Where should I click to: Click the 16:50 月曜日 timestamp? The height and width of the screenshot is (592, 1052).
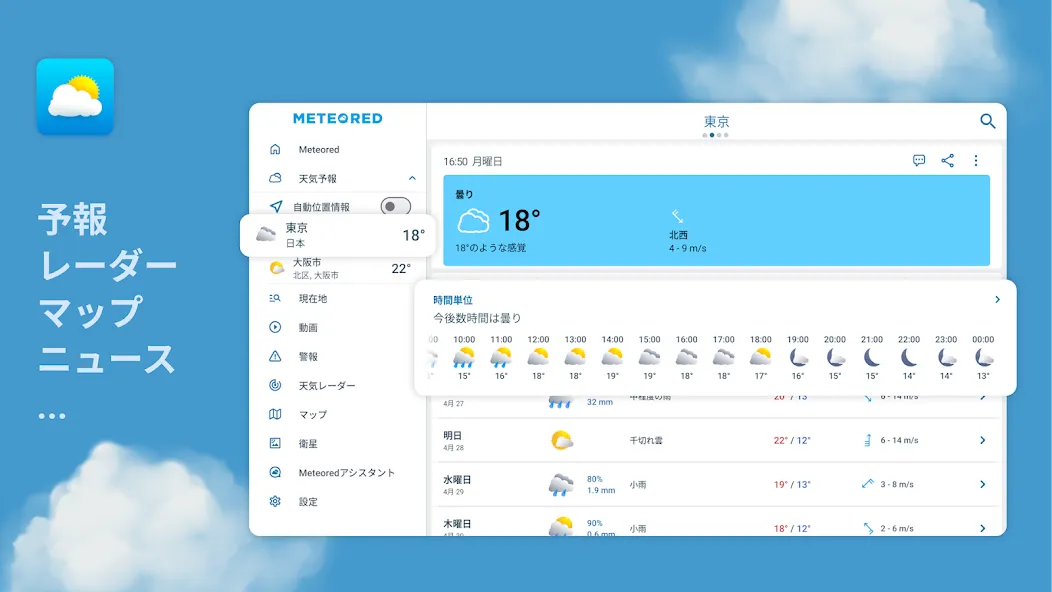pos(472,161)
